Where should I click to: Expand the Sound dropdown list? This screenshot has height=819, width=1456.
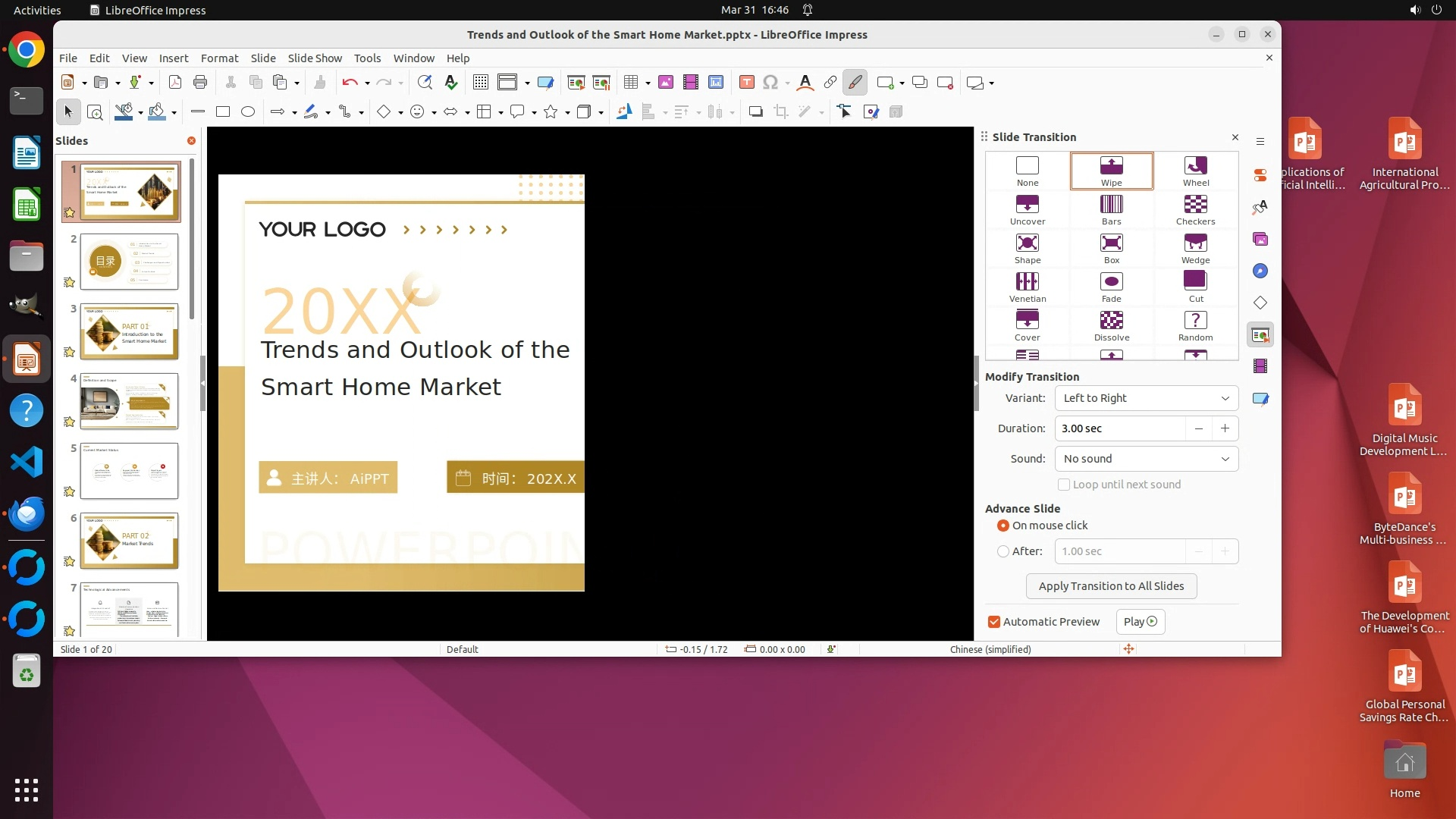1145,459
